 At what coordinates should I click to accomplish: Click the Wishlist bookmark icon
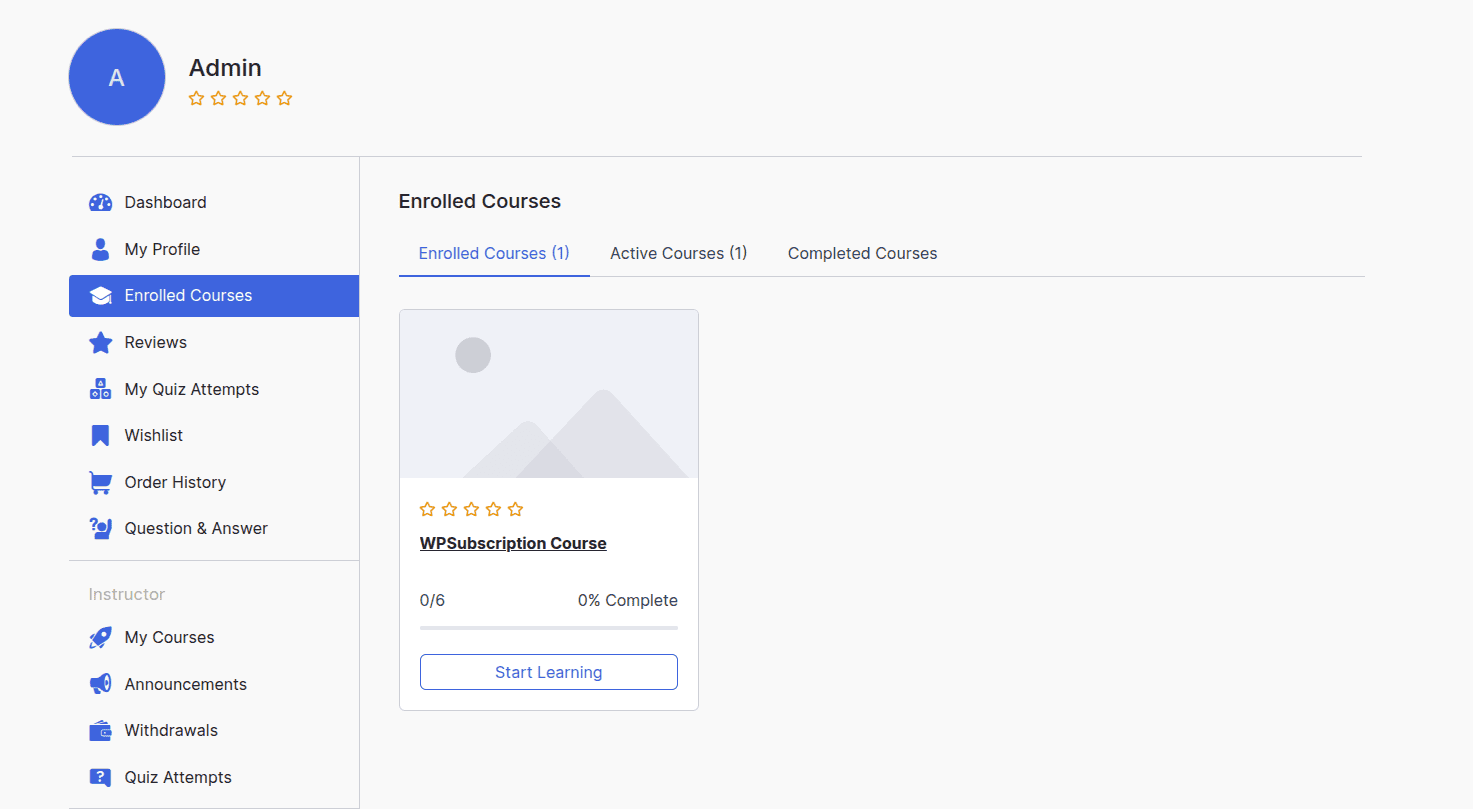[x=100, y=436]
